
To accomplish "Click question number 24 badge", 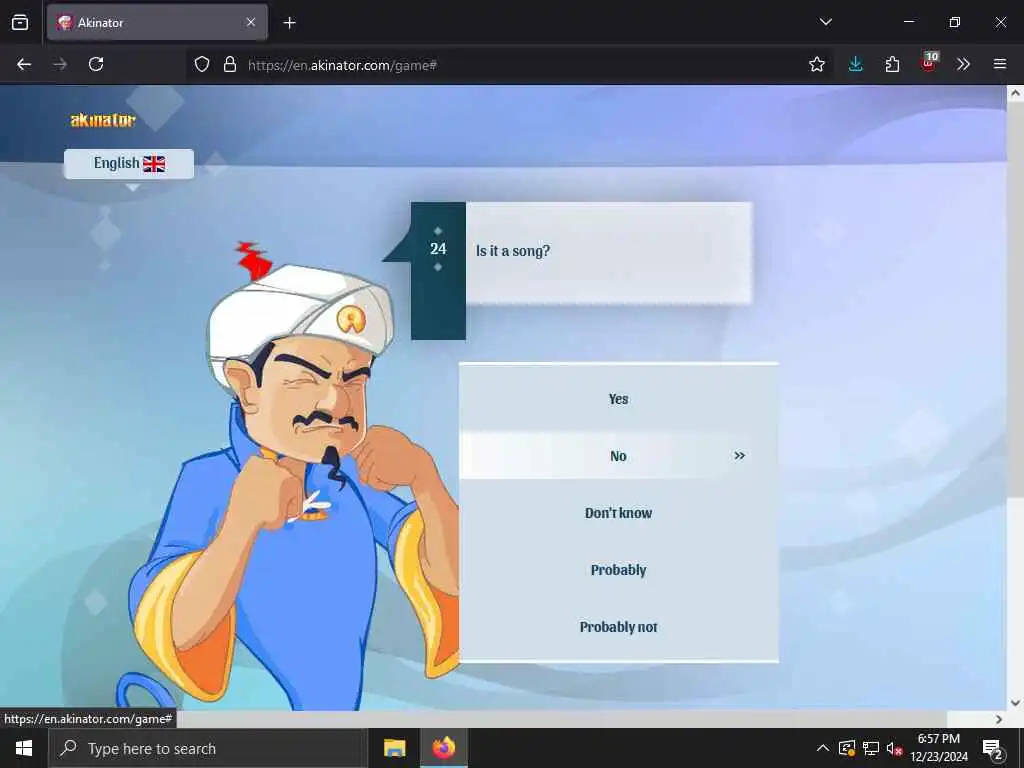I will coord(438,249).
